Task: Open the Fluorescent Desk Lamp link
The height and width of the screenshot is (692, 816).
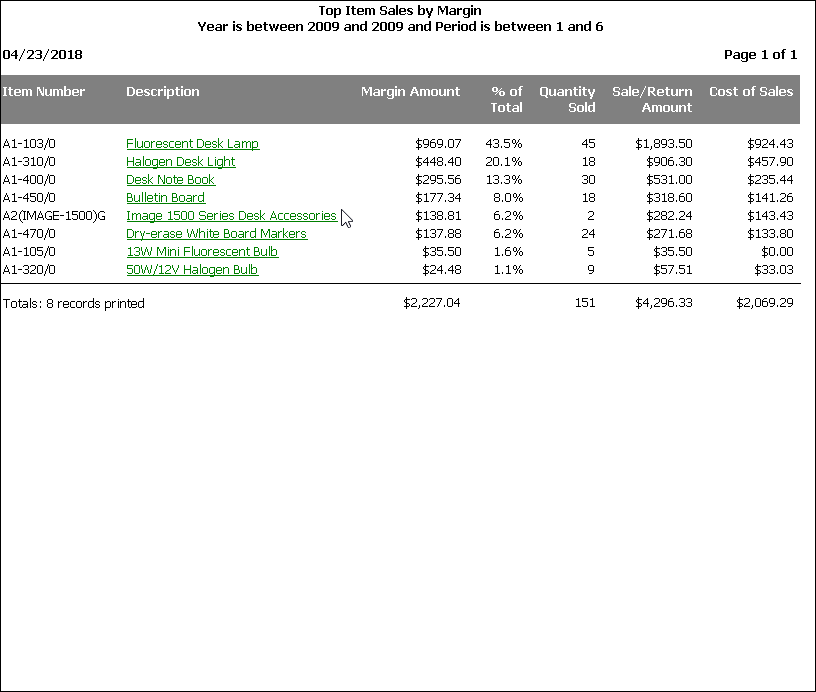Action: click(193, 144)
